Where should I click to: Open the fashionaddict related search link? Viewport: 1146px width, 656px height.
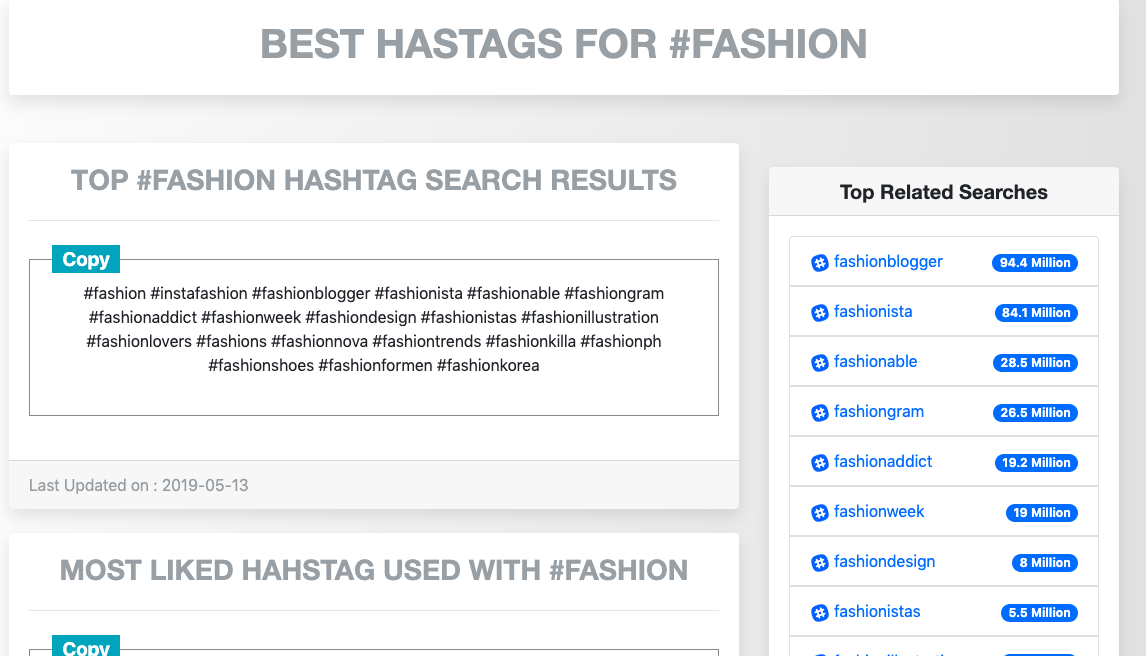point(883,462)
